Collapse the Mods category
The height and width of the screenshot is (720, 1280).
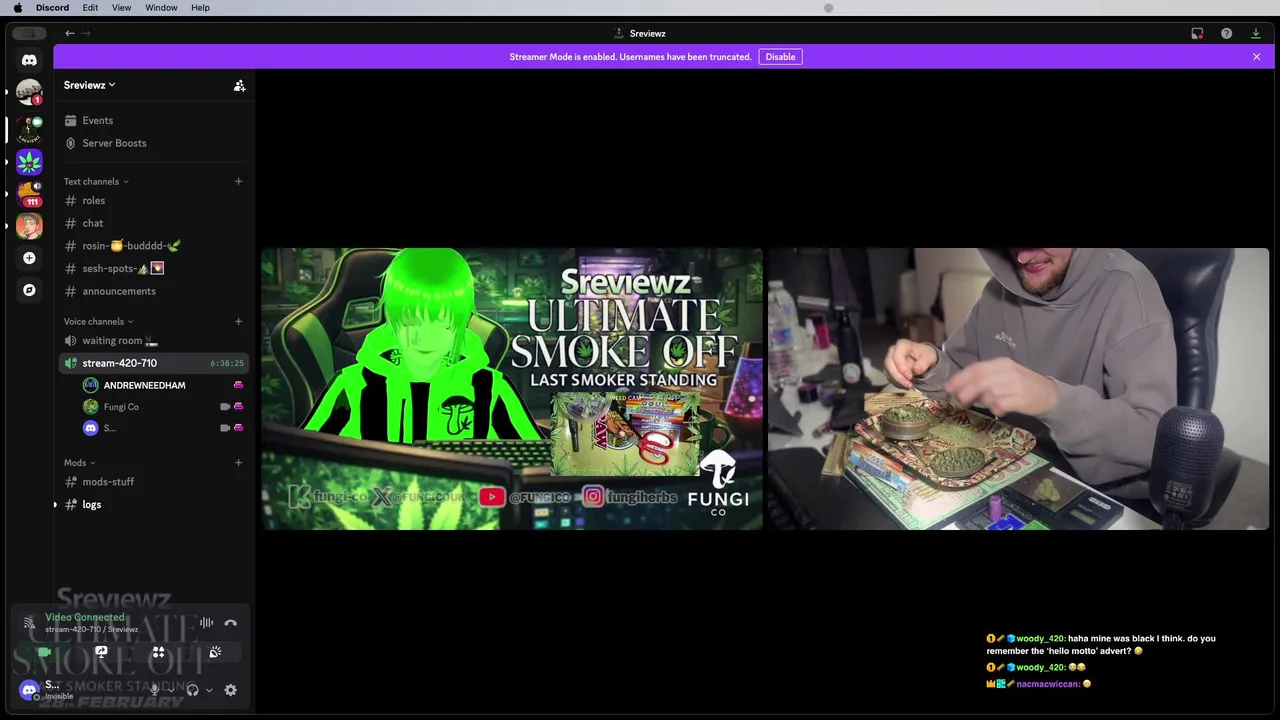pos(80,462)
